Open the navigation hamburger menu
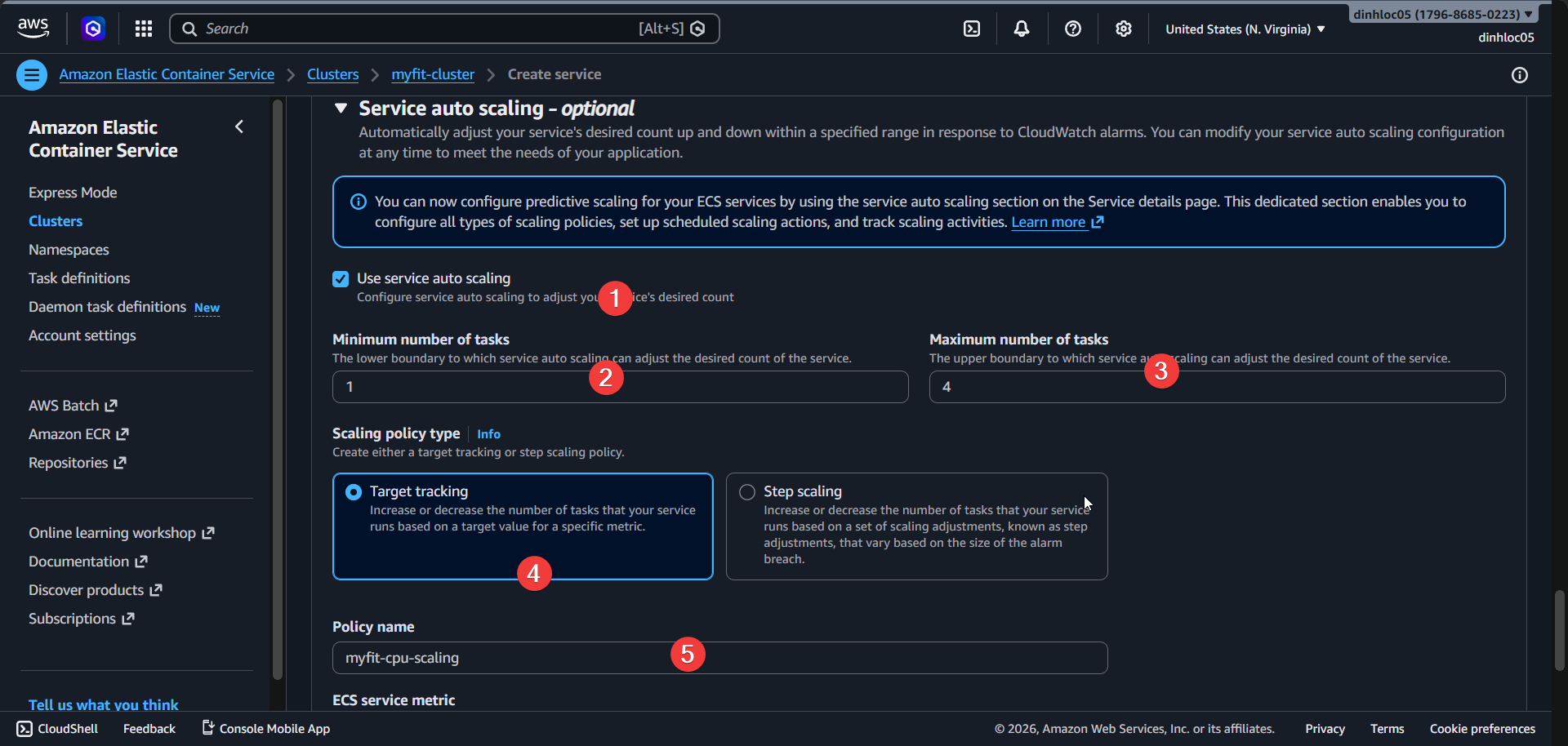 tap(31, 74)
